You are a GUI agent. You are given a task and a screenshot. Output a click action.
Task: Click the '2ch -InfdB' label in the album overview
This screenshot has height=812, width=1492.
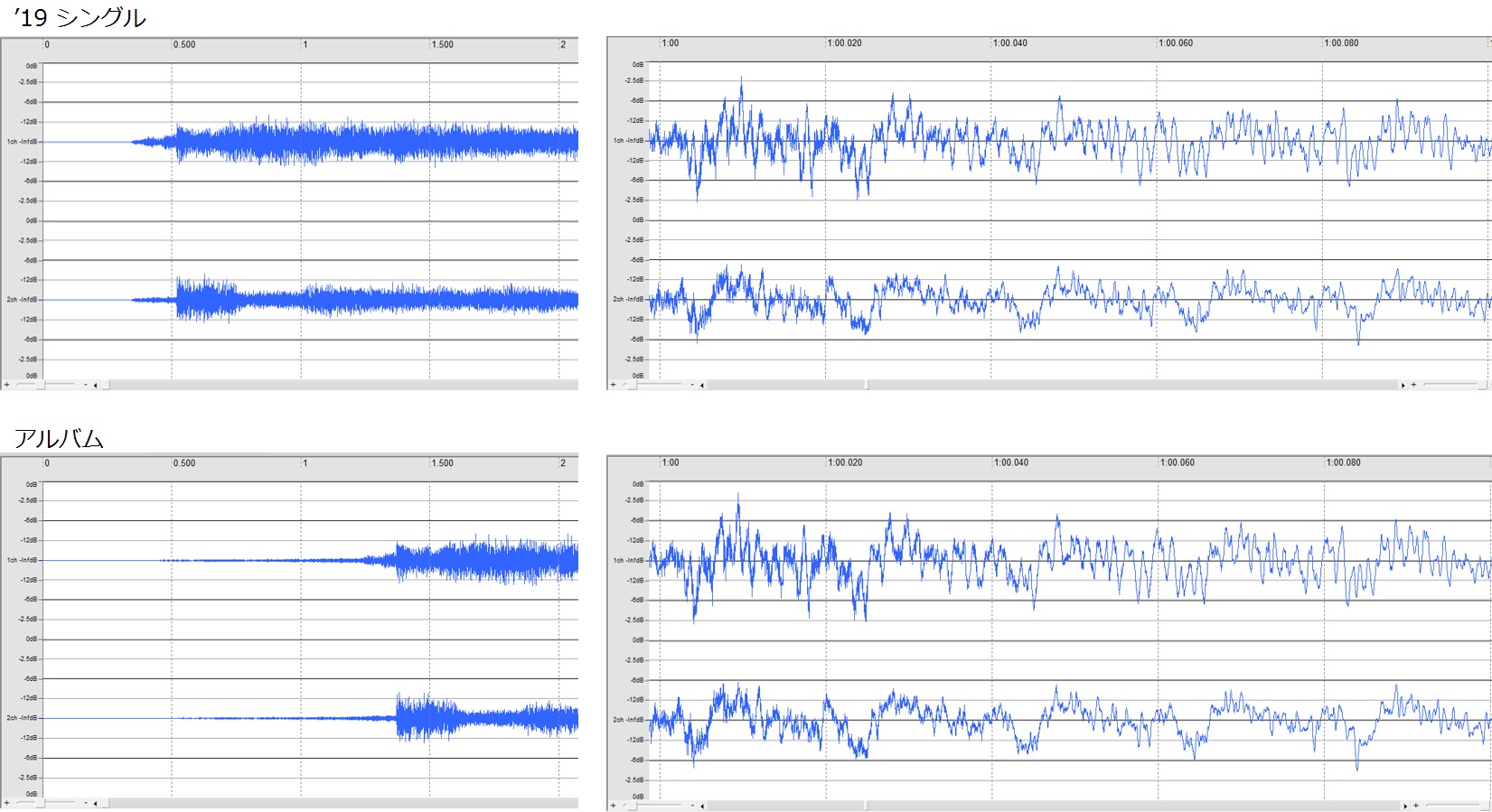23,718
